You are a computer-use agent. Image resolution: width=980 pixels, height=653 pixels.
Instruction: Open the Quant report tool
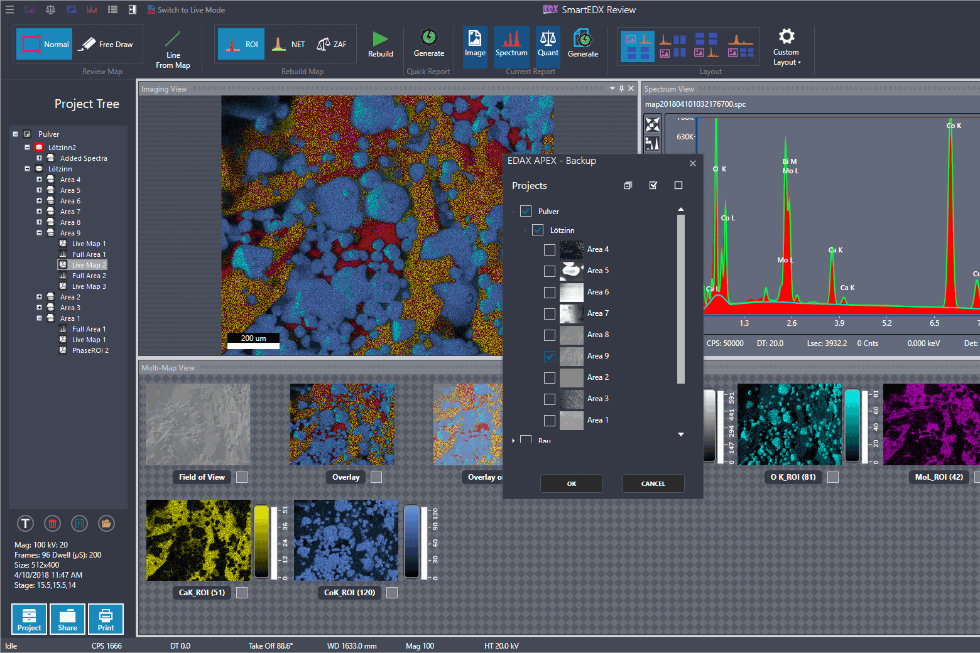[548, 42]
